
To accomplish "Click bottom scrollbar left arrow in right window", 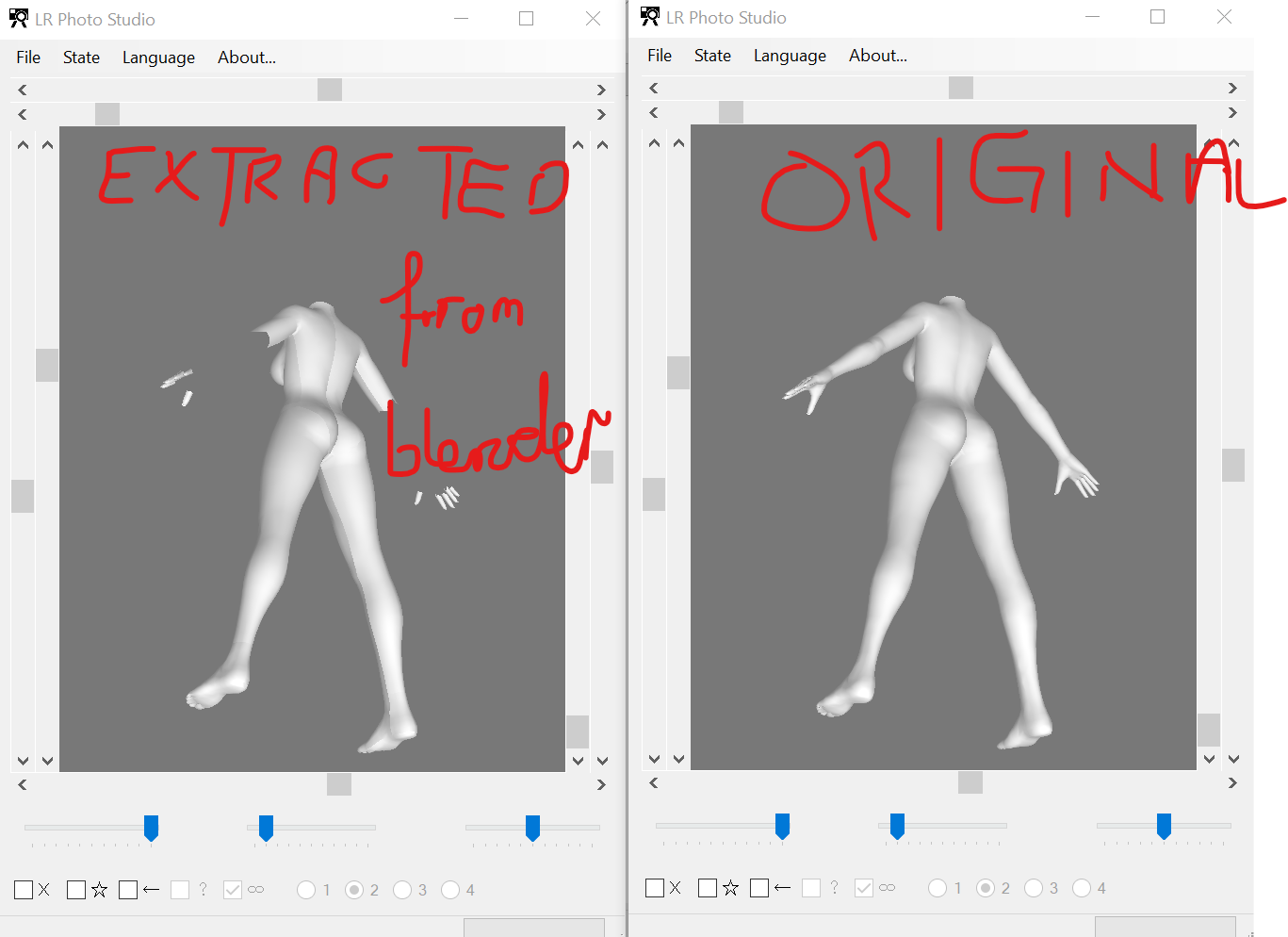I will tap(654, 782).
